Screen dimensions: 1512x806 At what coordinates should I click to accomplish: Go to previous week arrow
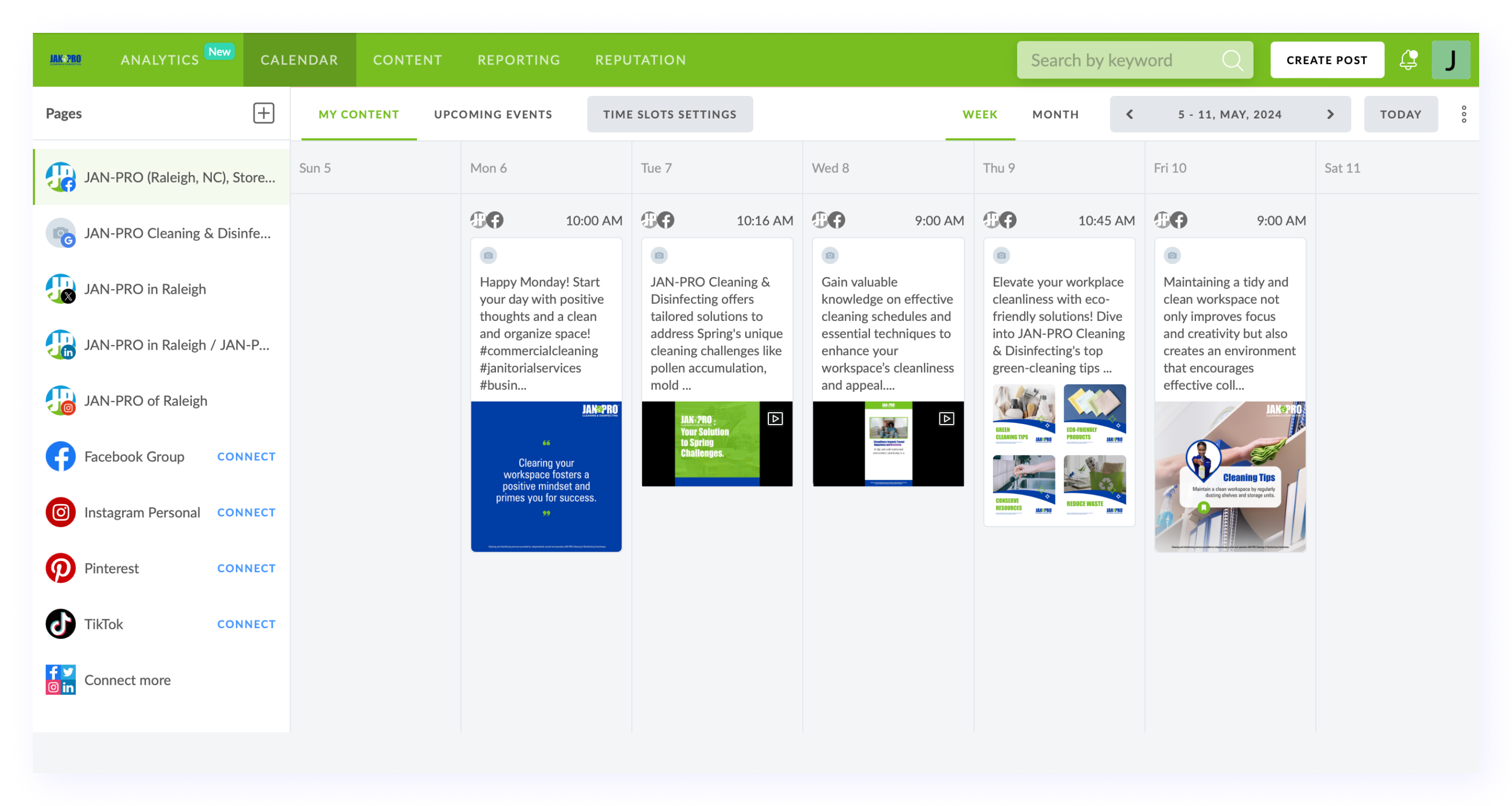(x=1129, y=114)
